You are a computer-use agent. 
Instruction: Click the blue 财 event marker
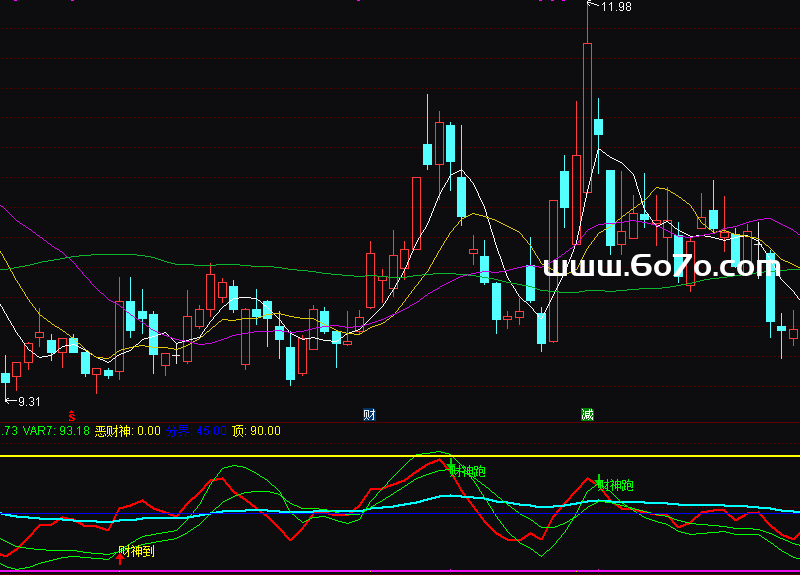click(x=369, y=414)
